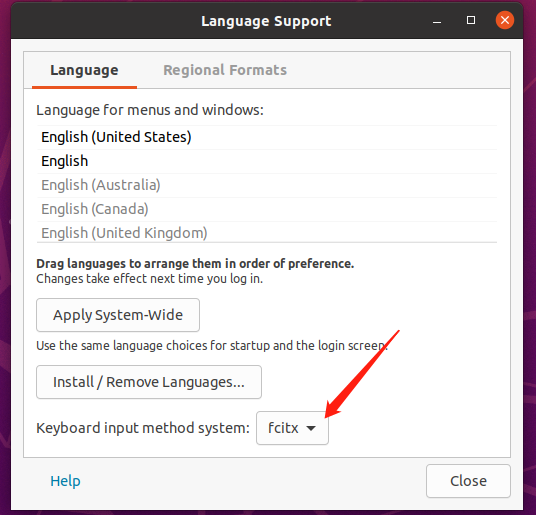Click the 'Keyboard input method system' label

point(143,428)
